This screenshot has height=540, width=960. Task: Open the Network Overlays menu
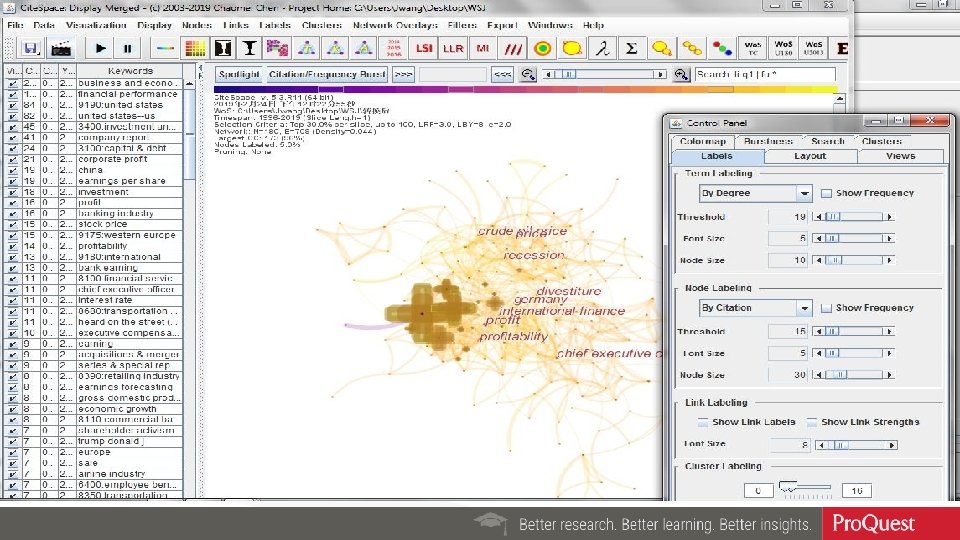(395, 25)
